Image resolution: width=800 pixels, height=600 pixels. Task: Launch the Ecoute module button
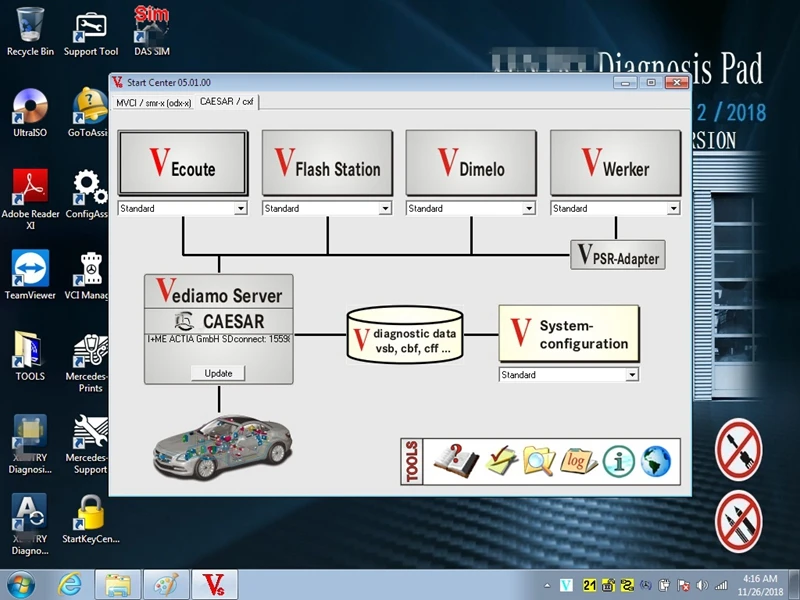pos(183,163)
